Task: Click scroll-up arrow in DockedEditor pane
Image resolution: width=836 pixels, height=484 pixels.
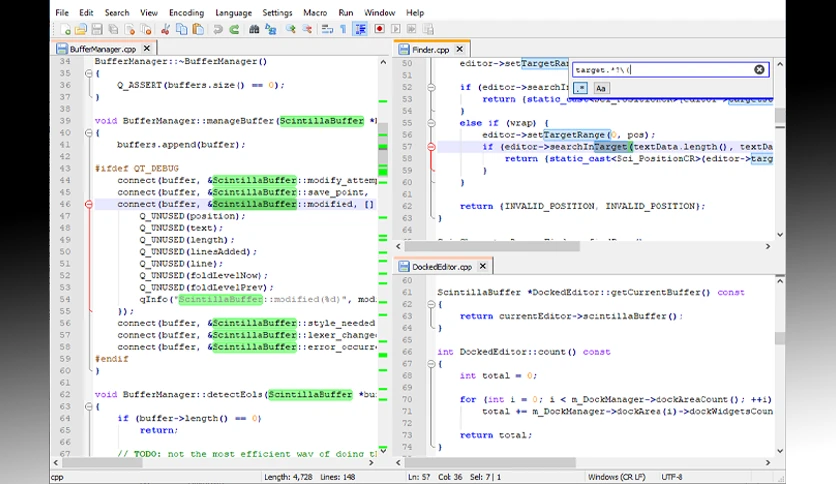Action: pyautogui.click(x=780, y=281)
